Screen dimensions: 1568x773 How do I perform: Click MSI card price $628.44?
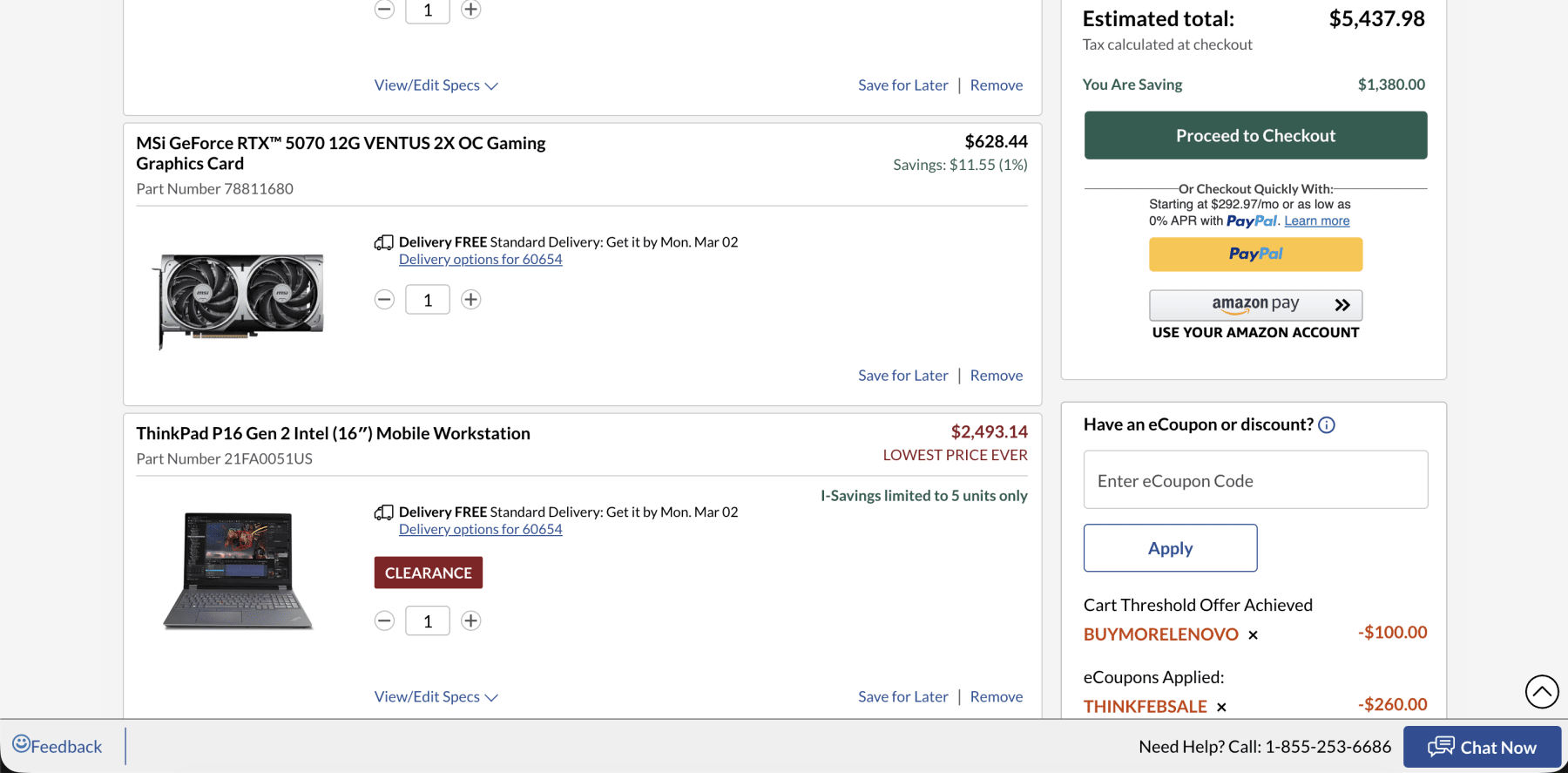click(996, 142)
